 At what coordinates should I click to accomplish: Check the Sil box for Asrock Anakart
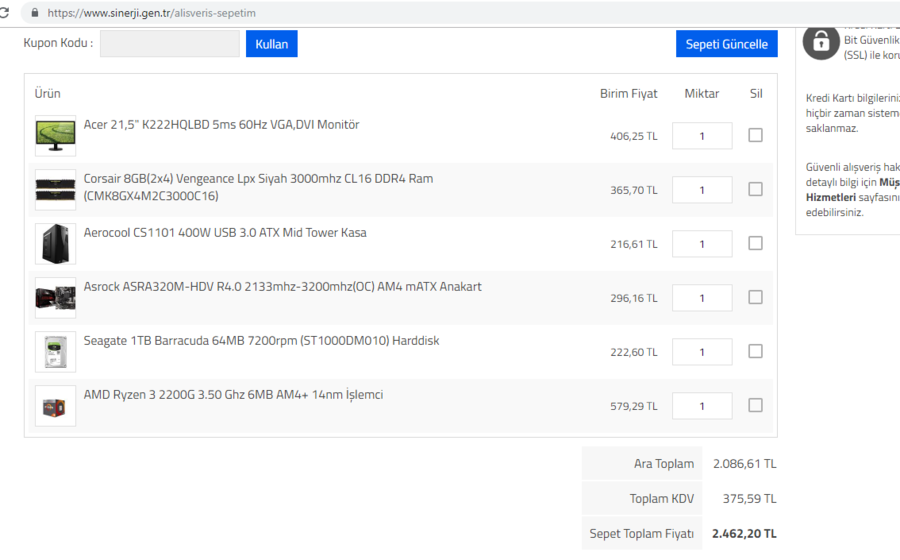pyautogui.click(x=755, y=297)
